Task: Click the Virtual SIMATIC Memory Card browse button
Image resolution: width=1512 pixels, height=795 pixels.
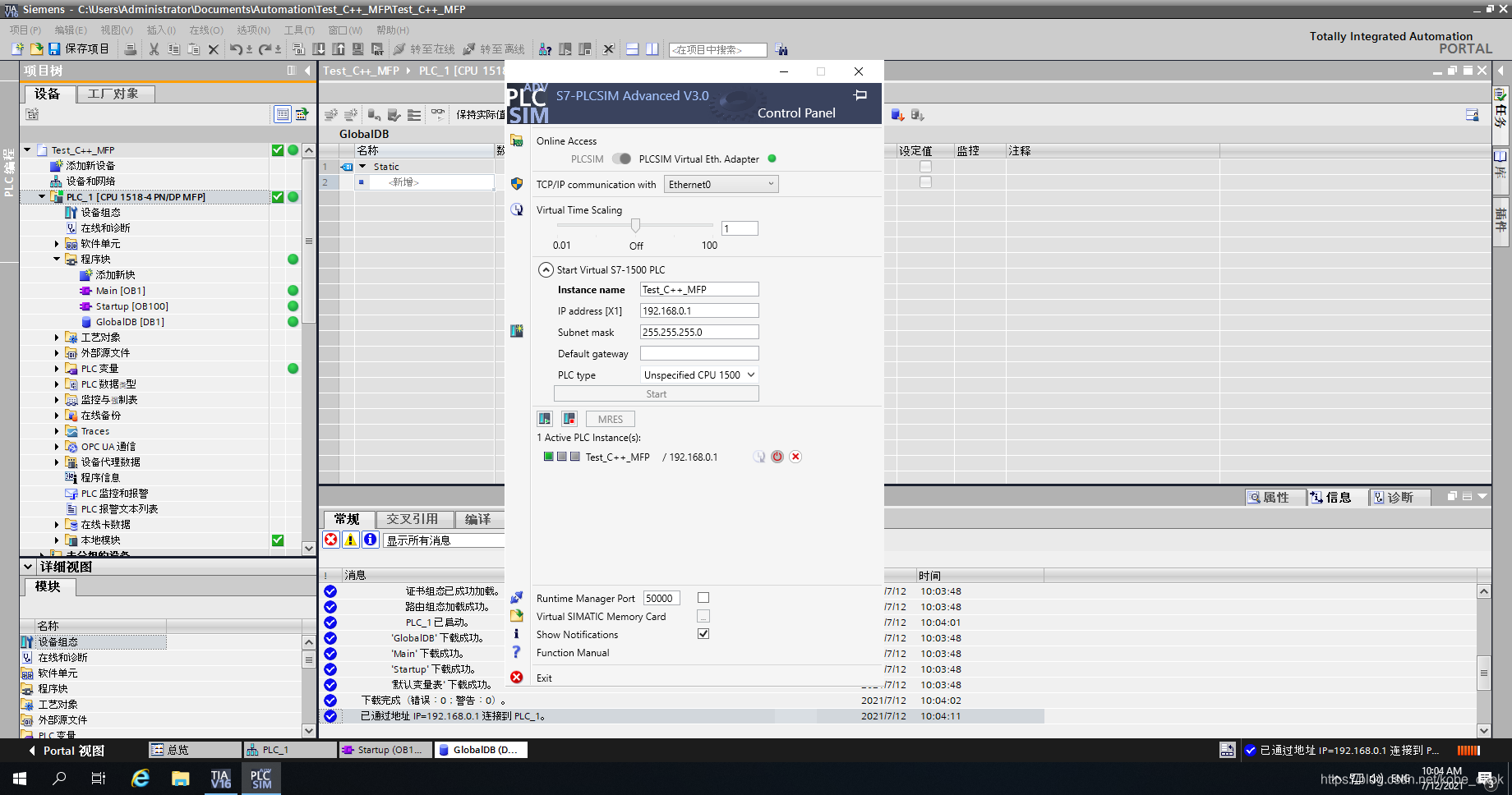Action: click(x=703, y=616)
